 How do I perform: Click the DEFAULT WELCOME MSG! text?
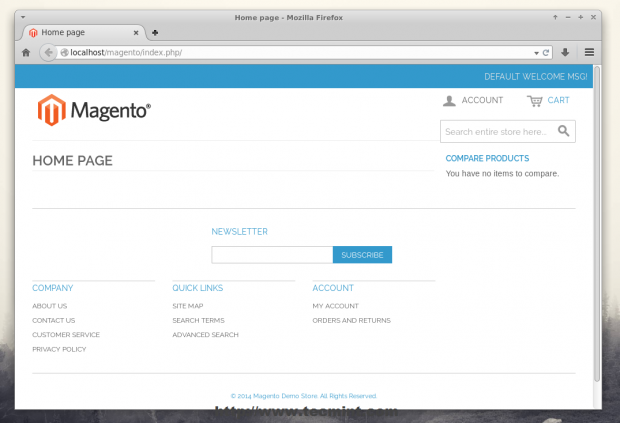(536, 77)
